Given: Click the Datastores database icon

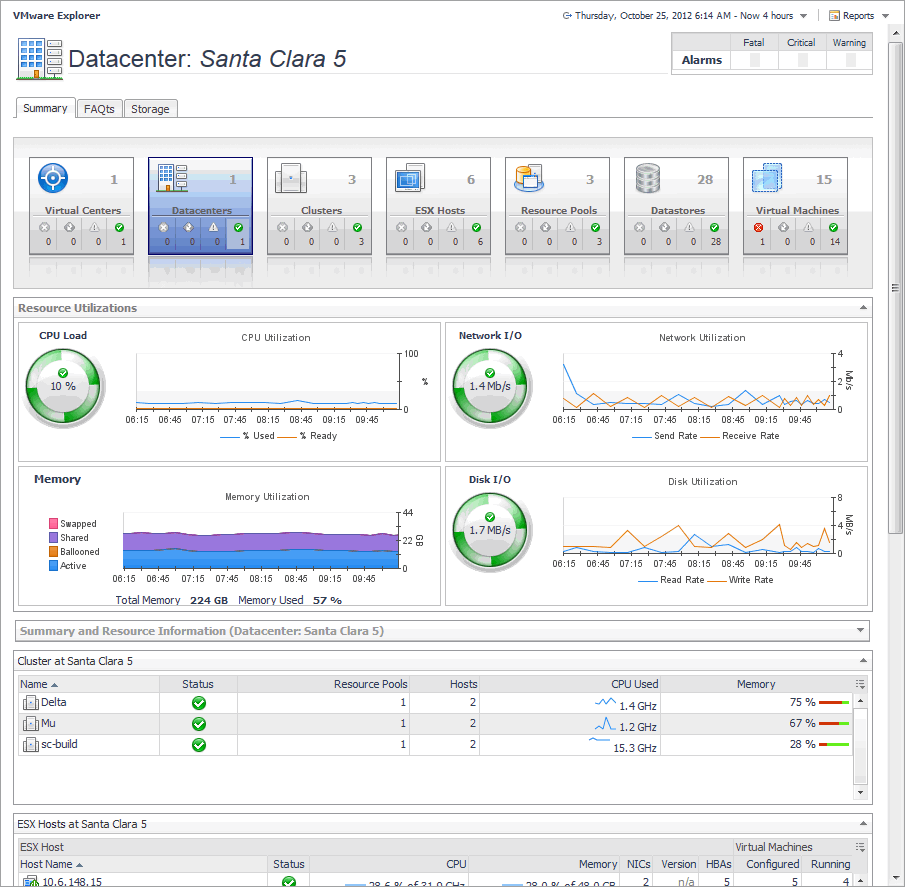Looking at the screenshot, I should pos(648,178).
